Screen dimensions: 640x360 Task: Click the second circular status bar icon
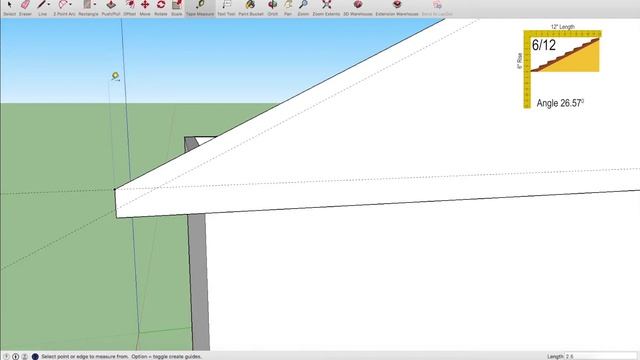click(16, 356)
